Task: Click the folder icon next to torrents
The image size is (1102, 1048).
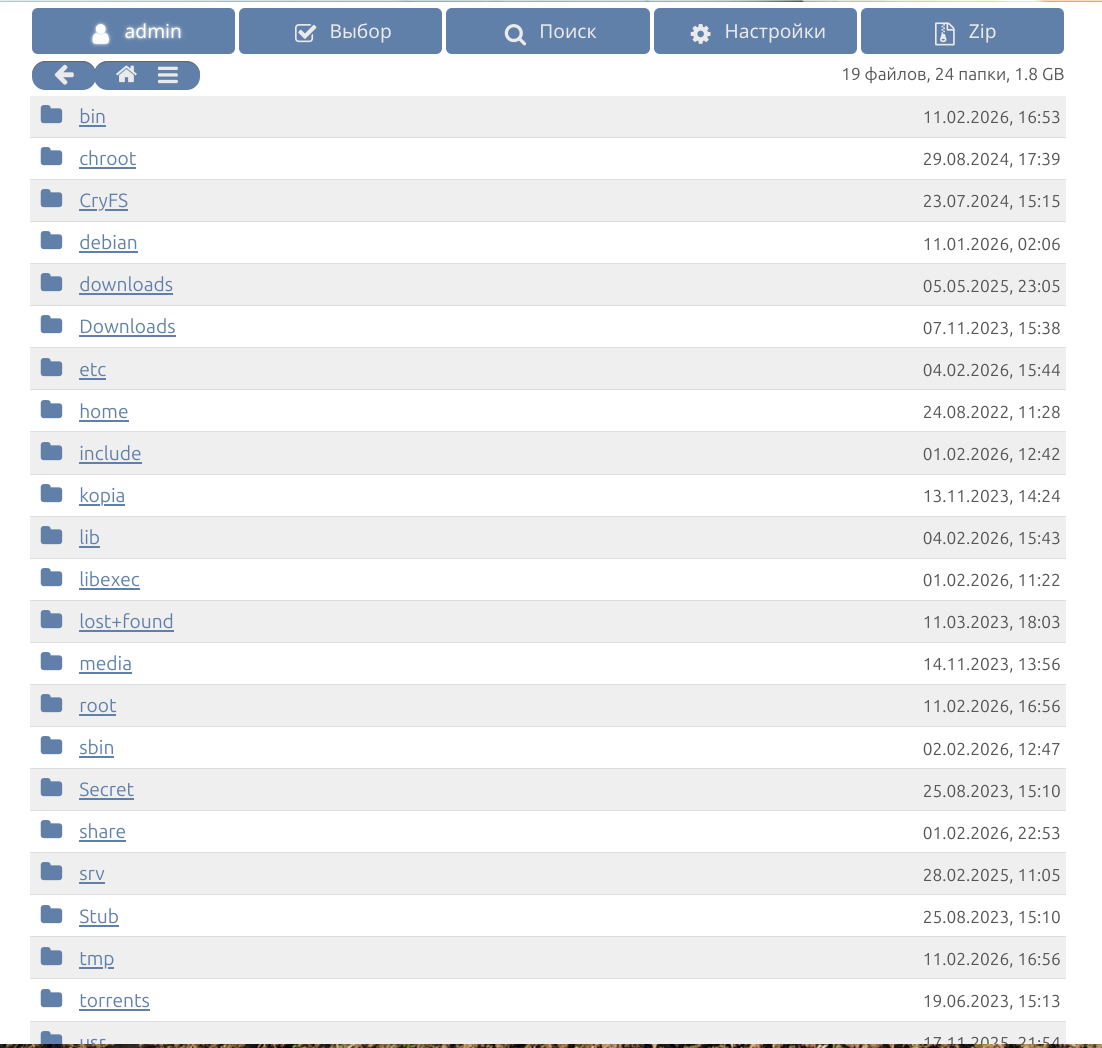Action: [x=52, y=1000]
